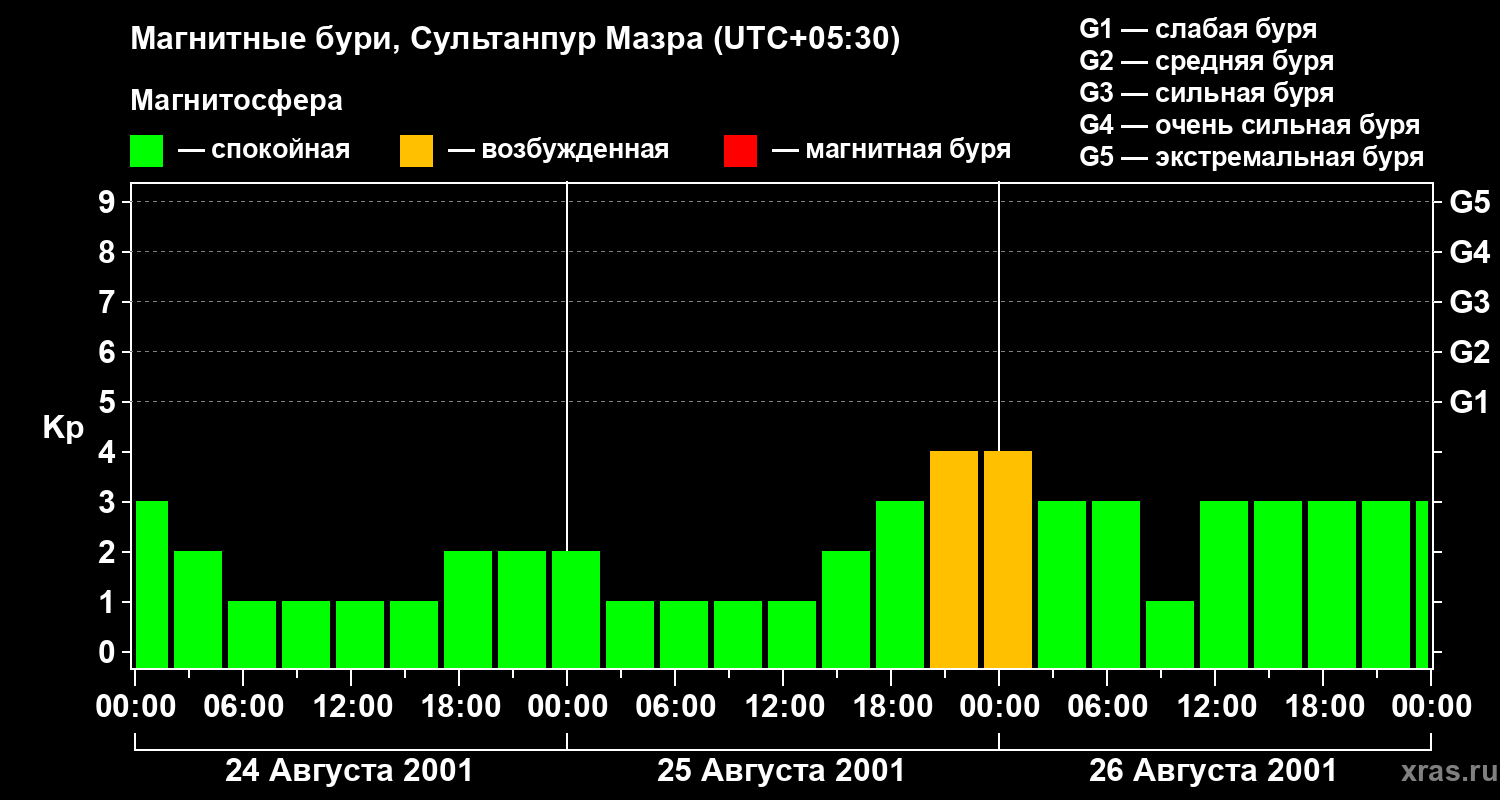Click the green 'спокойная' legend swatch

click(146, 151)
